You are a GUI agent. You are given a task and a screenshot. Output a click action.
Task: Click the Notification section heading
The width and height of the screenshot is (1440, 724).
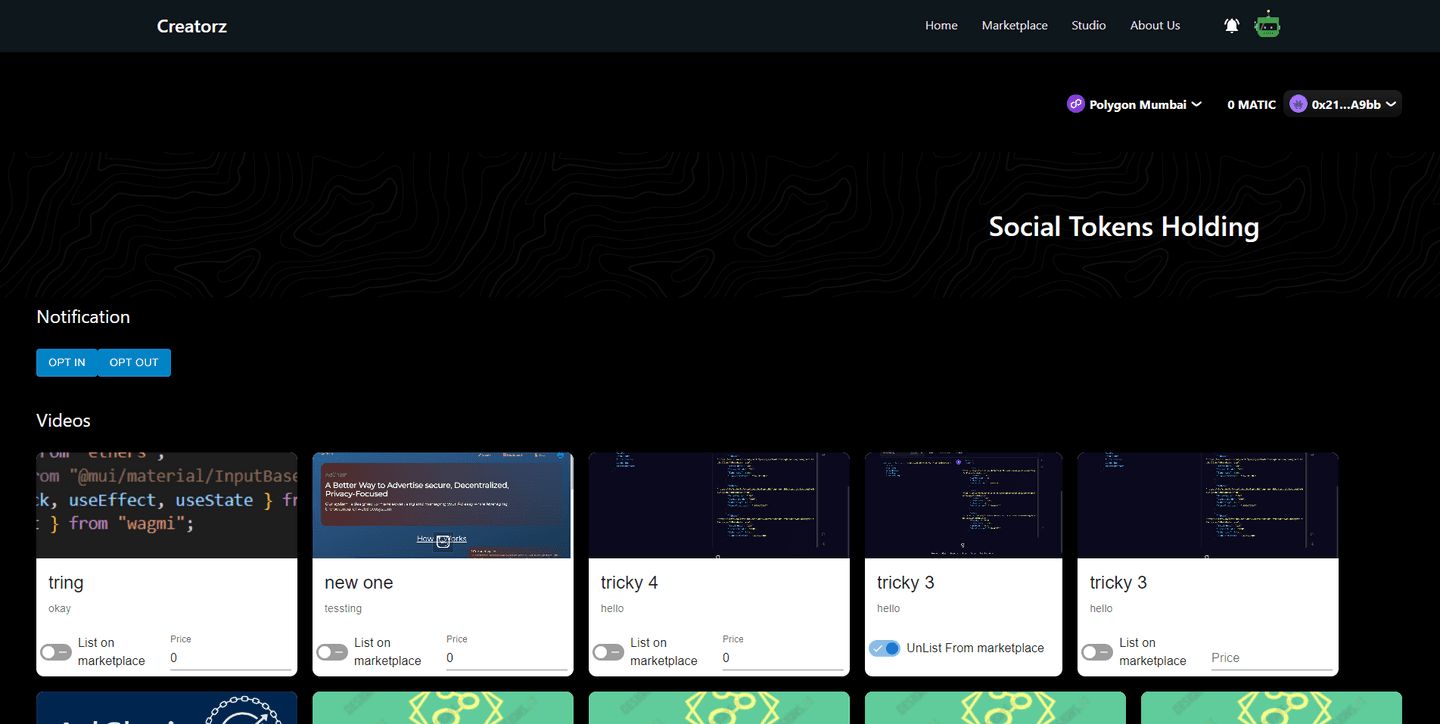tap(83, 317)
